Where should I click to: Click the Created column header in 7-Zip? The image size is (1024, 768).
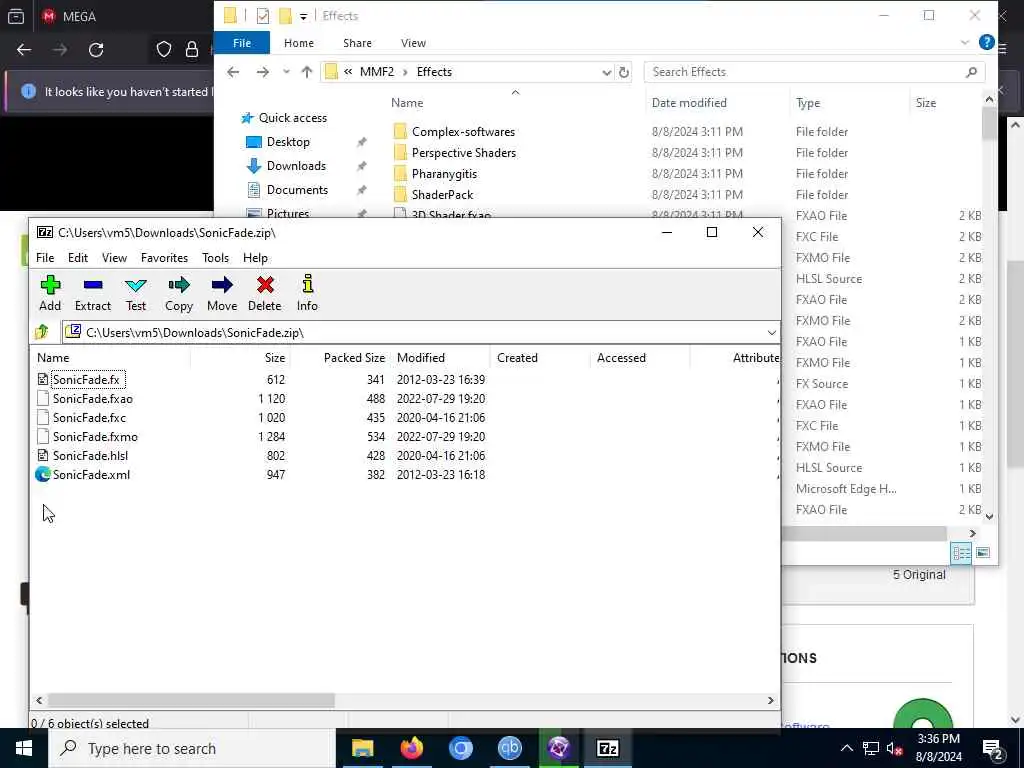click(541, 358)
